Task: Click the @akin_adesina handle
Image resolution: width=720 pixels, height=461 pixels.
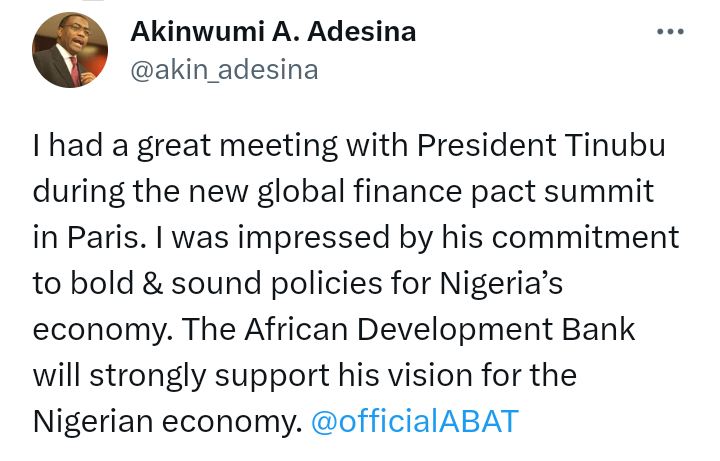Action: click(224, 69)
